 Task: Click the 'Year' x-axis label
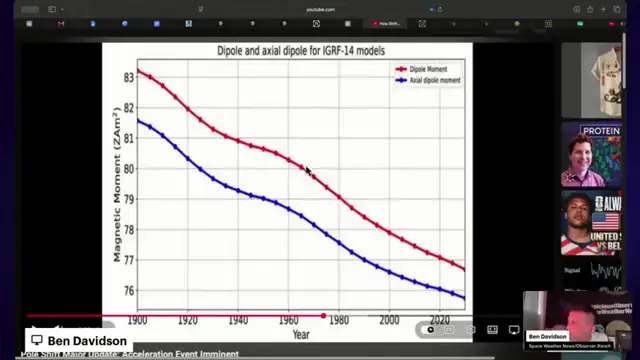coord(301,335)
